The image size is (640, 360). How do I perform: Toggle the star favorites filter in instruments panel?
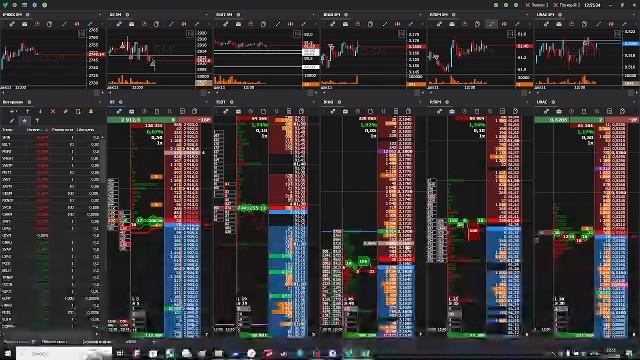[x=24, y=121]
